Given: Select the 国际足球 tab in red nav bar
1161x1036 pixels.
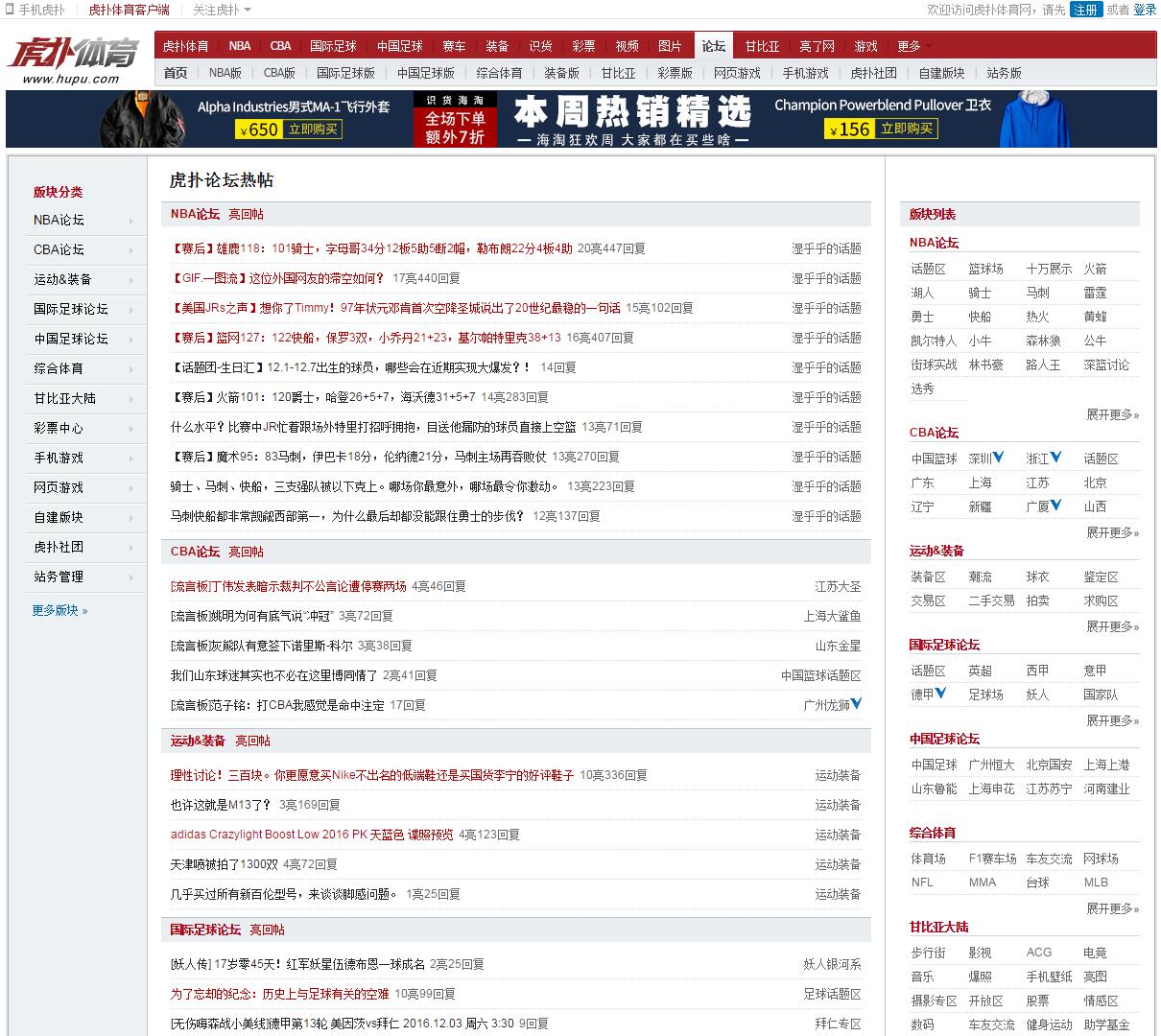Looking at the screenshot, I should [x=333, y=46].
